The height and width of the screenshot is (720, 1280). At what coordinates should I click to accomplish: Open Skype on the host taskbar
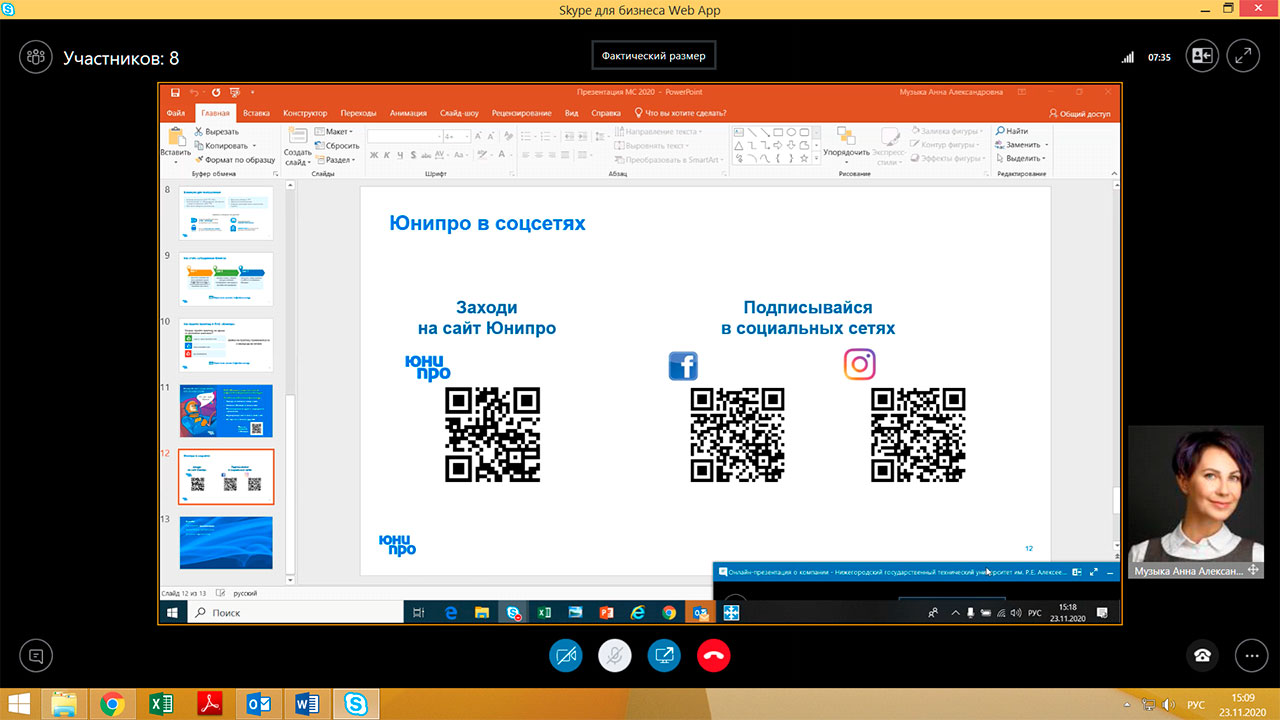click(356, 704)
